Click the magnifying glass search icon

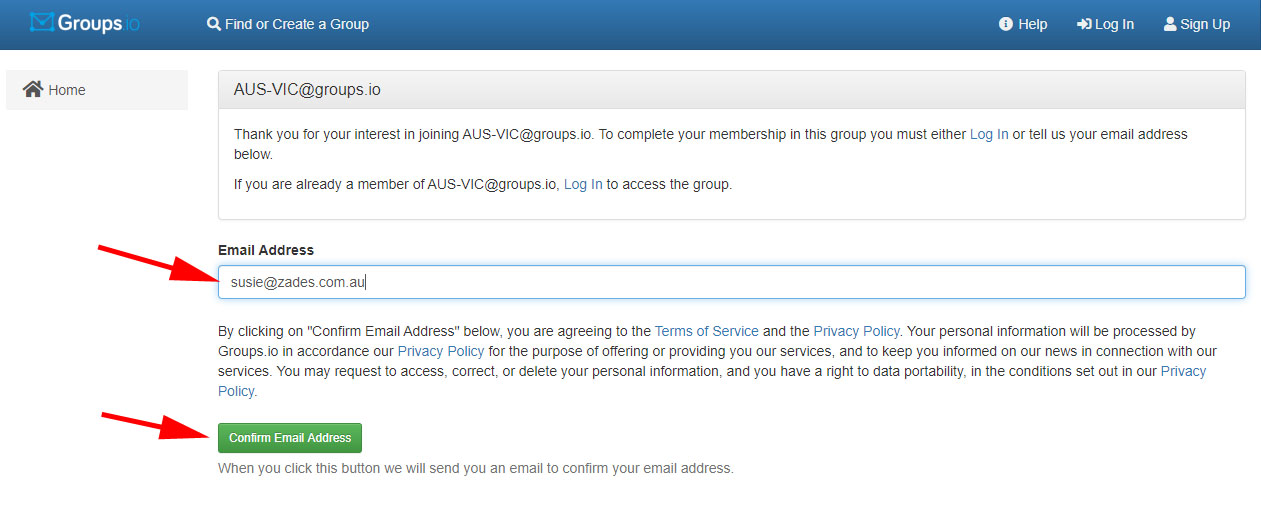213,24
